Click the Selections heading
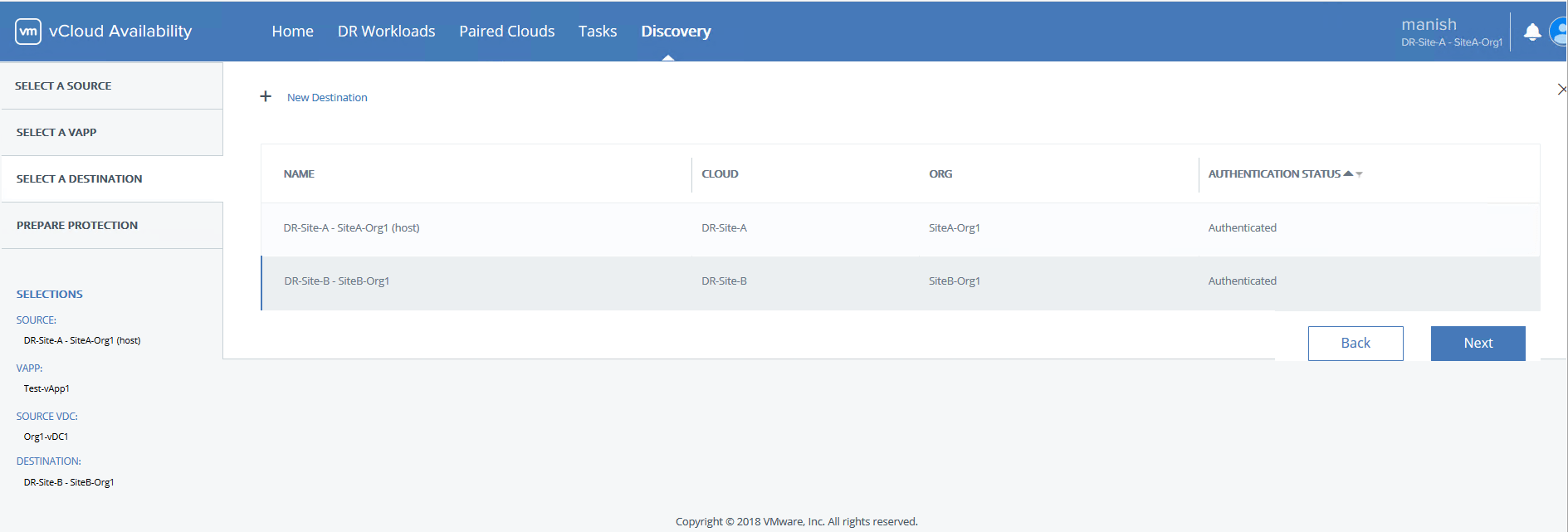This screenshot has width=1568, height=532. (50, 294)
